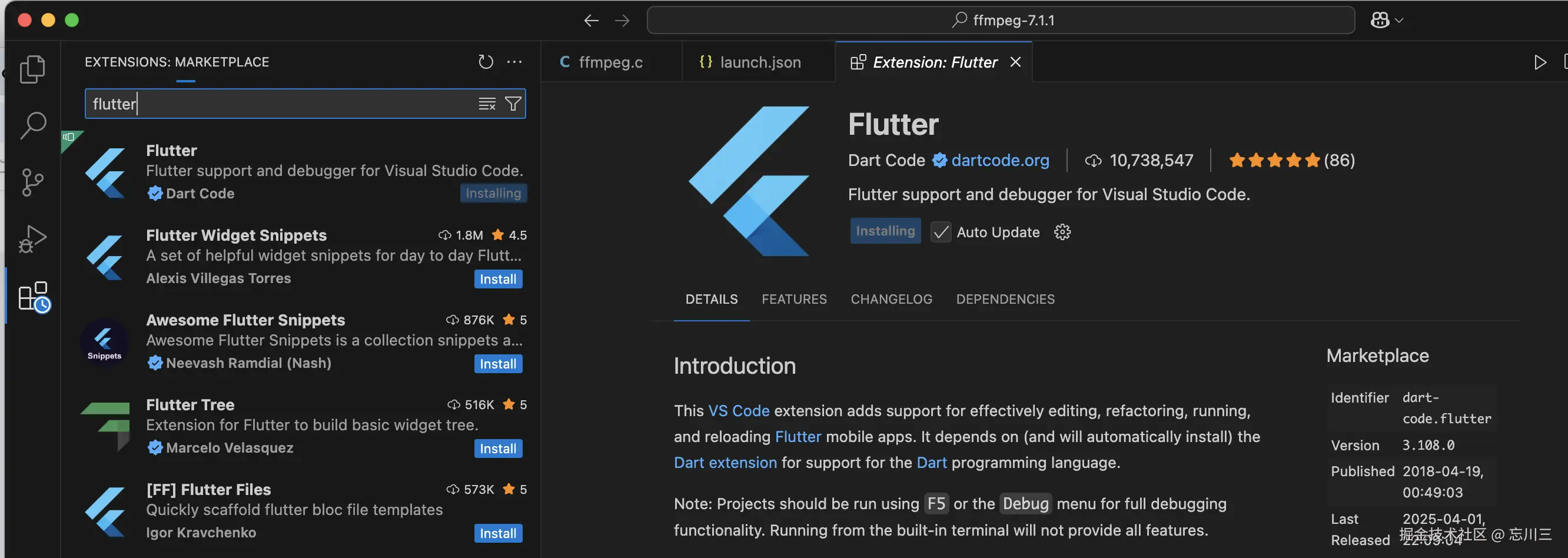Follow the Dart programming language link

931,463
